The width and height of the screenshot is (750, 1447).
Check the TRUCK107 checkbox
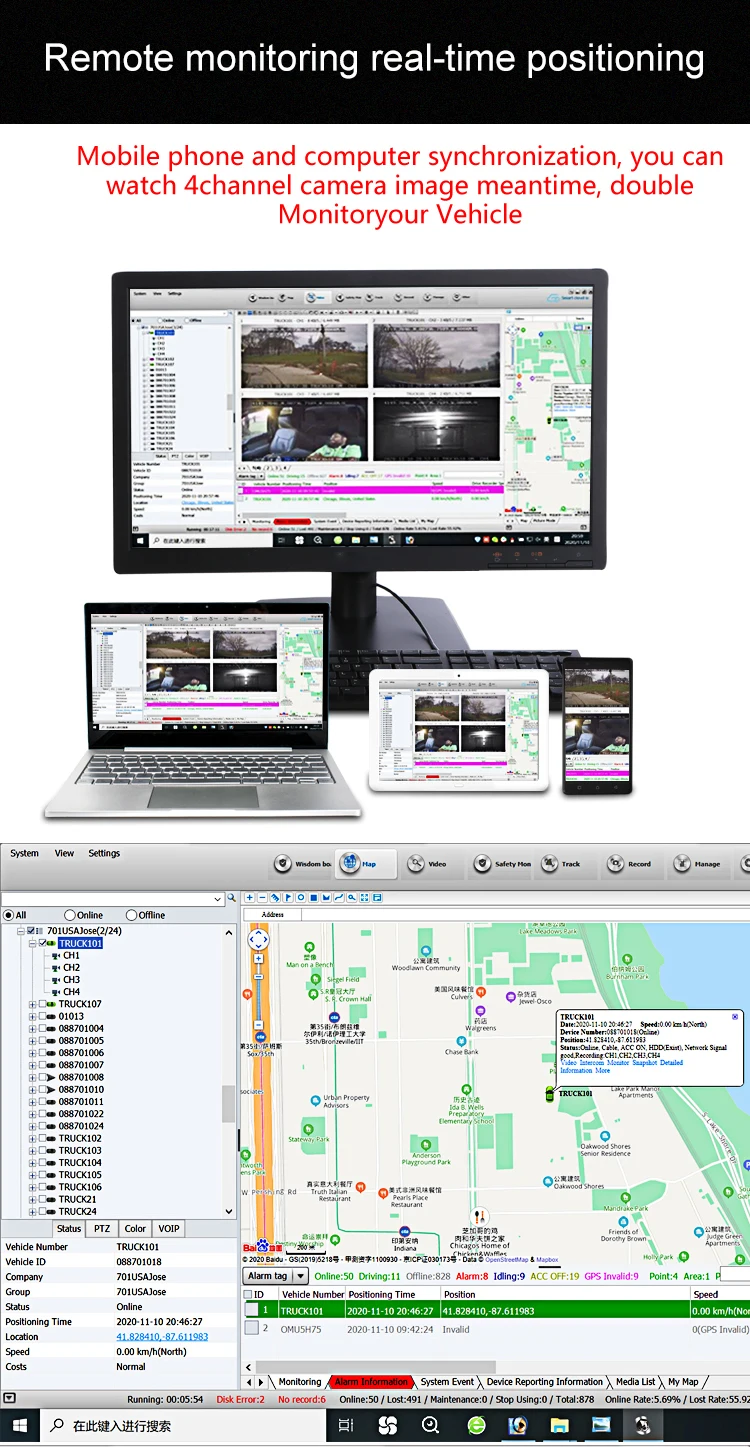pyautogui.click(x=42, y=1004)
